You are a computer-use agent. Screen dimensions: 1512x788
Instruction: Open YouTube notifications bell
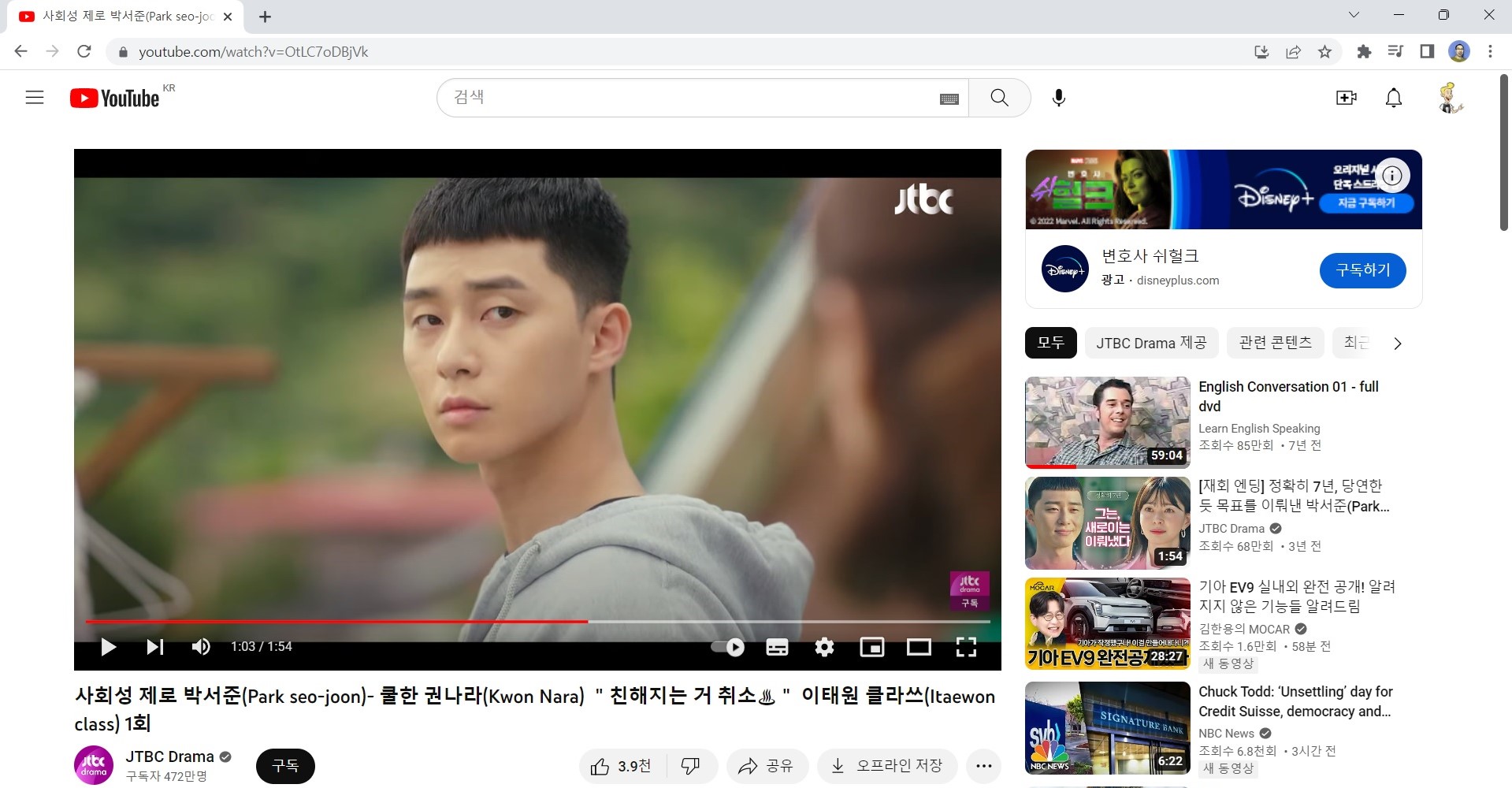[x=1393, y=98]
